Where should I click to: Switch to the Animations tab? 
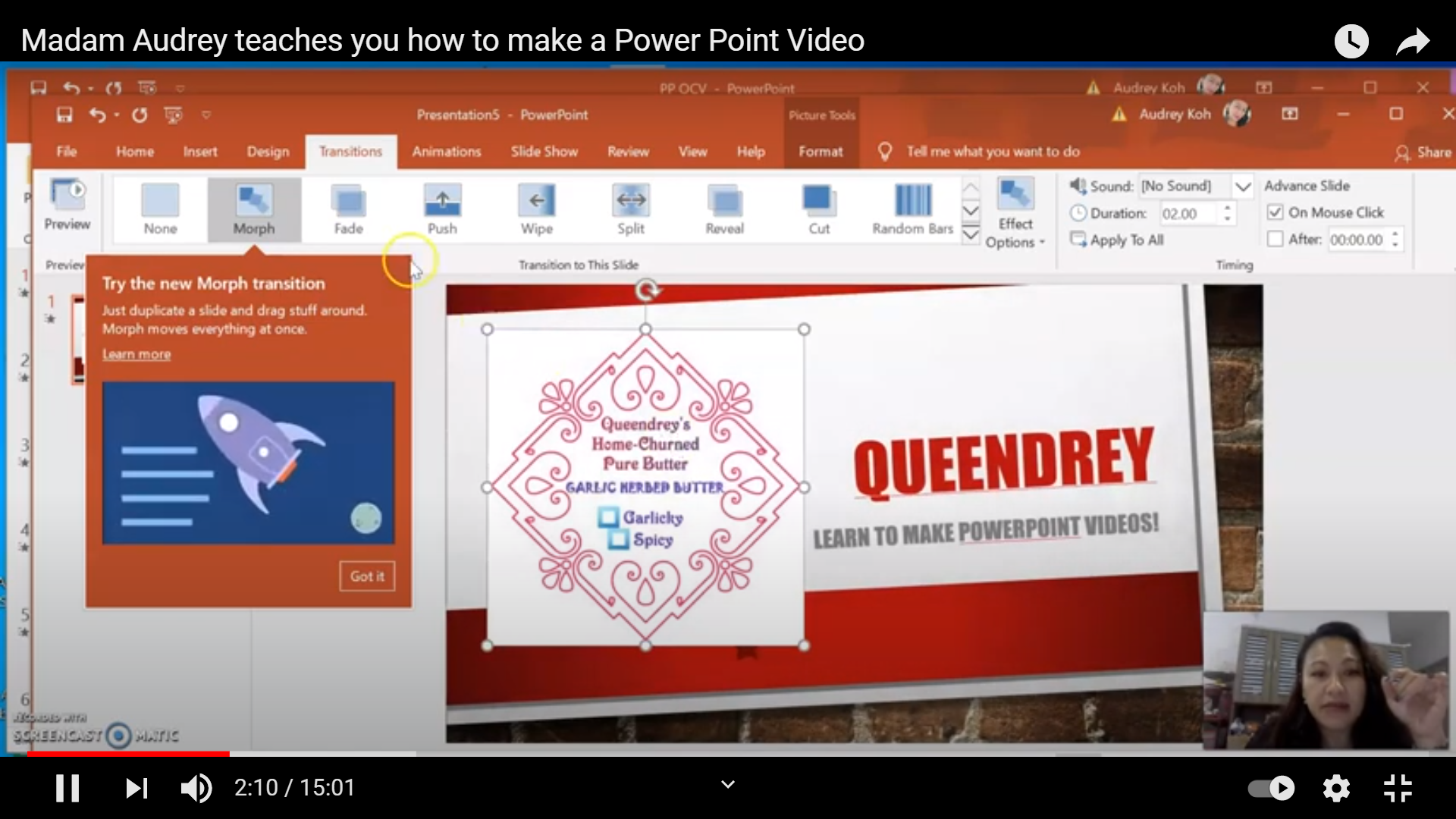(x=446, y=152)
